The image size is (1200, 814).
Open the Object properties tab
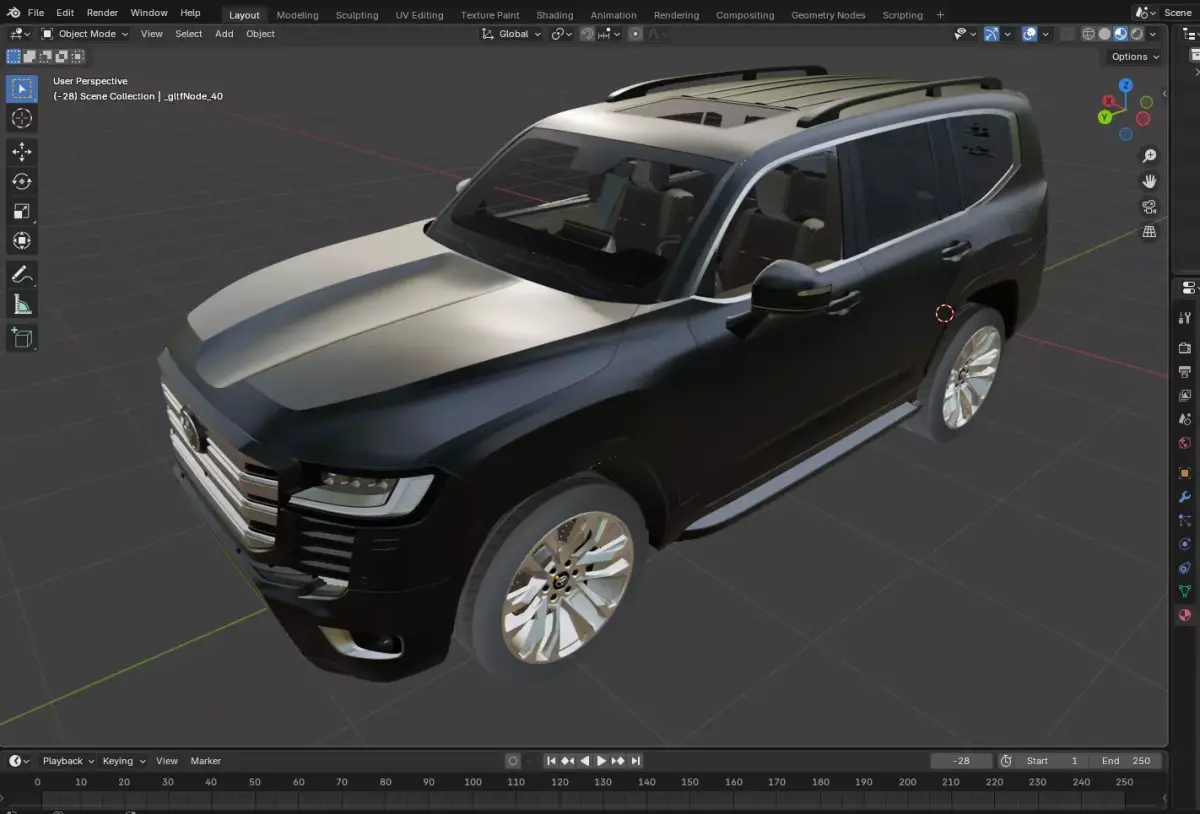(1185, 473)
